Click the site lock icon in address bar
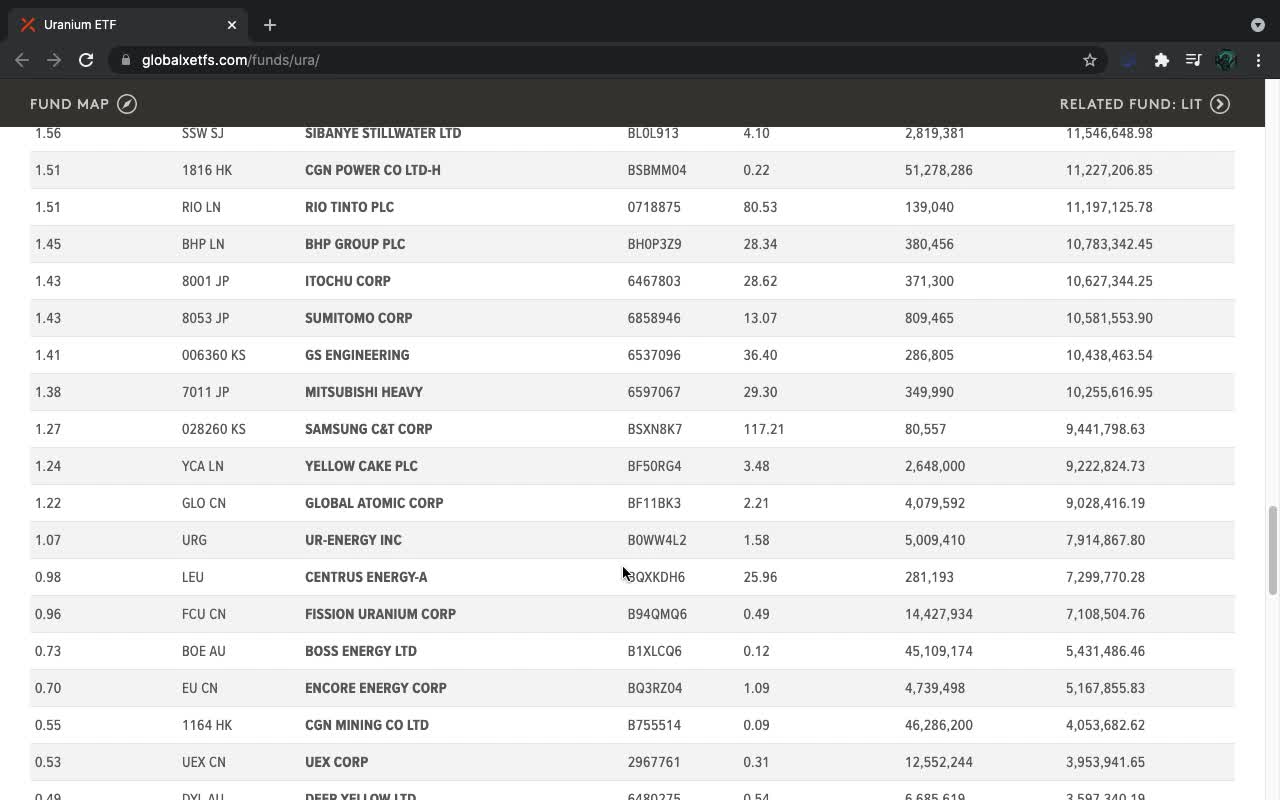1280x800 pixels. click(x=126, y=60)
